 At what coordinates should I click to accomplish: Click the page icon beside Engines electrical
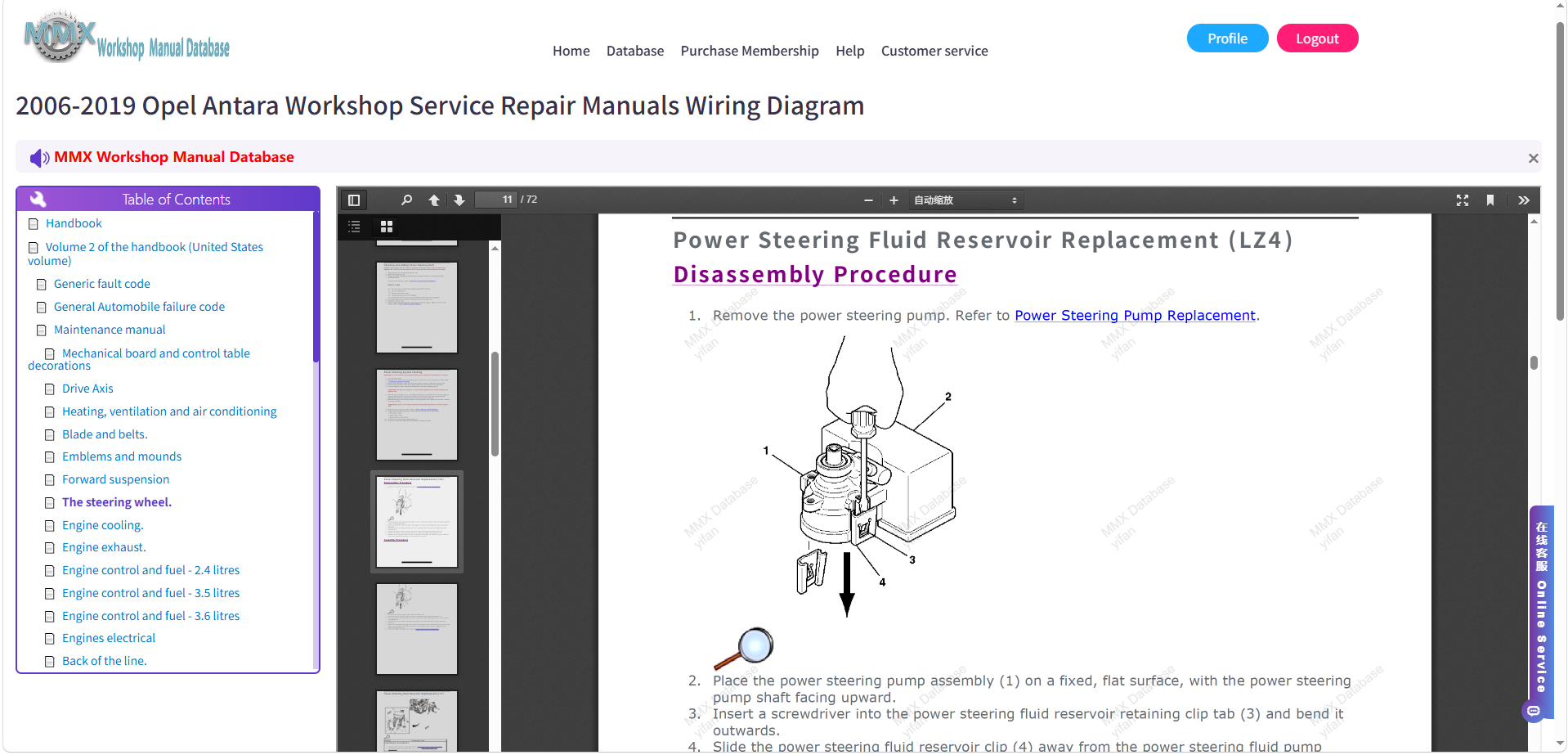pos(50,639)
